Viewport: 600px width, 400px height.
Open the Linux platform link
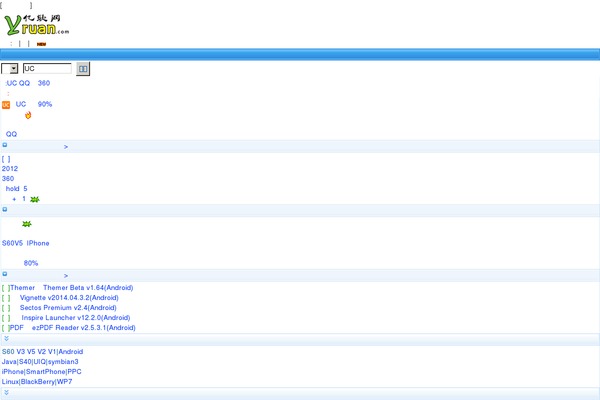pos(10,381)
